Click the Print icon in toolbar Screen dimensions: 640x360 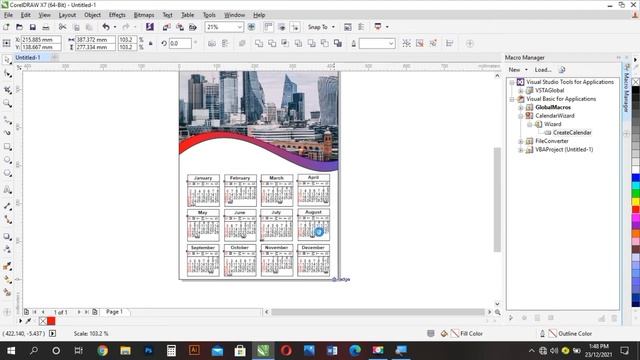pos(46,27)
